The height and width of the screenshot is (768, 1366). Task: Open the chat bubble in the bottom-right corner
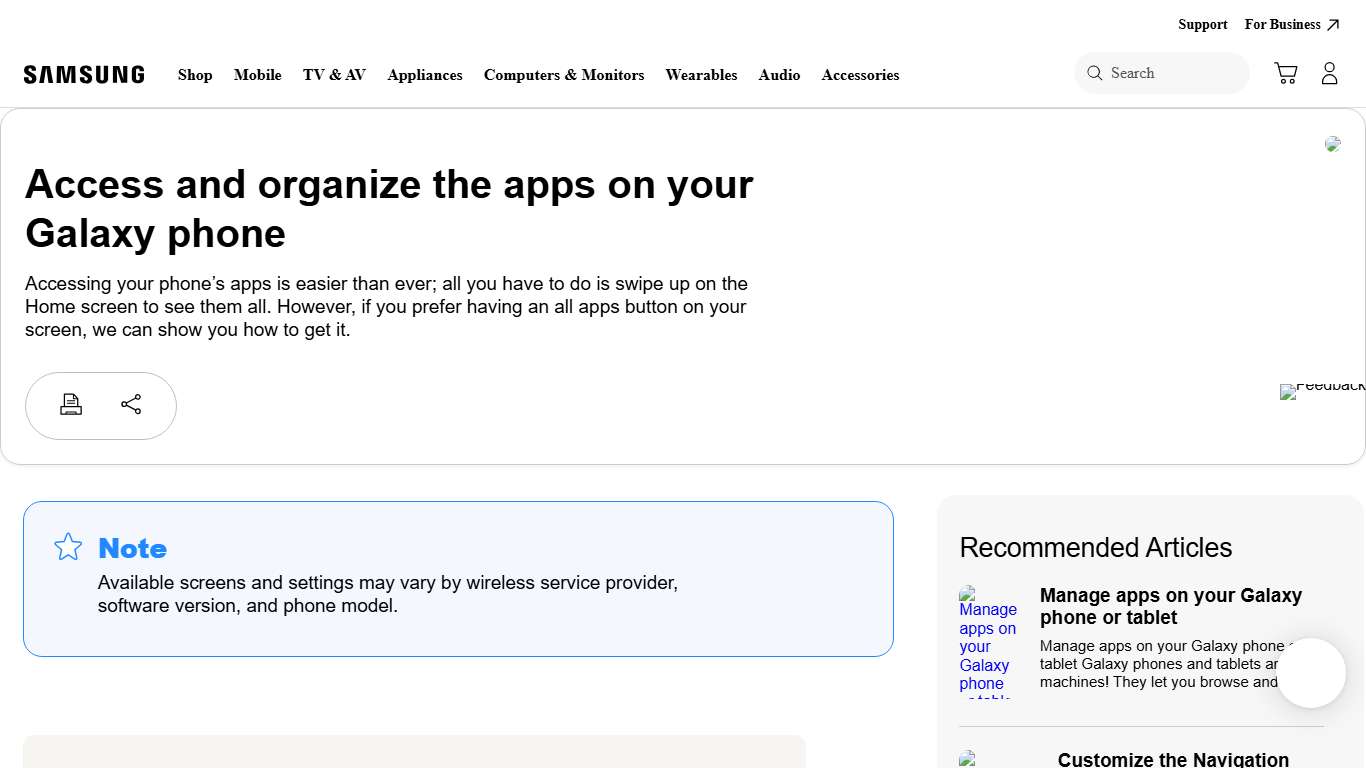pos(1310,673)
